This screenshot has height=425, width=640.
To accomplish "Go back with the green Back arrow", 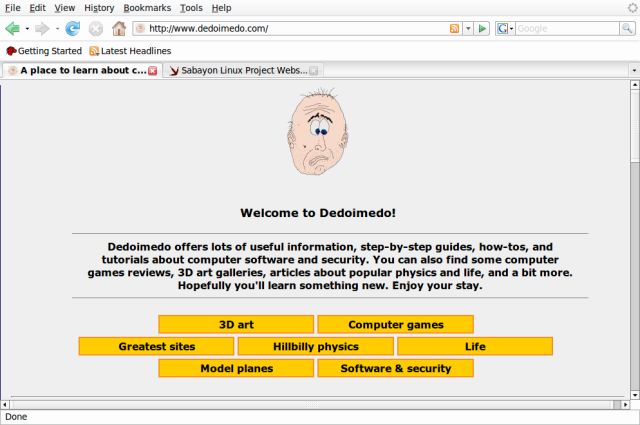I will click(13, 29).
